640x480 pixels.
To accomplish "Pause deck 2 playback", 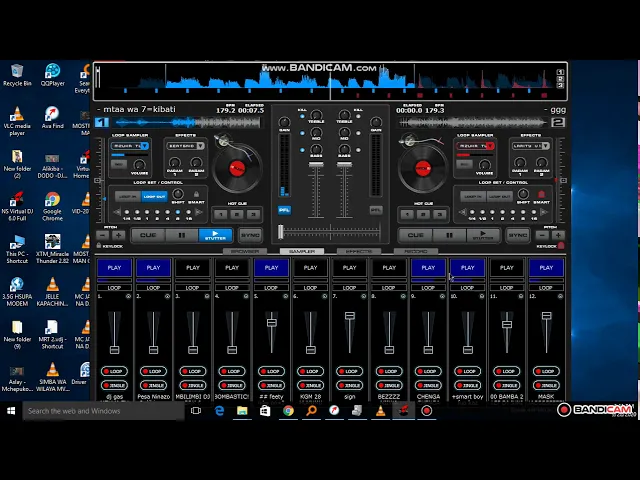I will [x=449, y=235].
